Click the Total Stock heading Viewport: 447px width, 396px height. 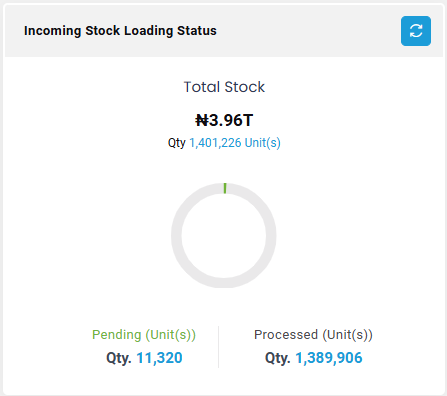224,87
